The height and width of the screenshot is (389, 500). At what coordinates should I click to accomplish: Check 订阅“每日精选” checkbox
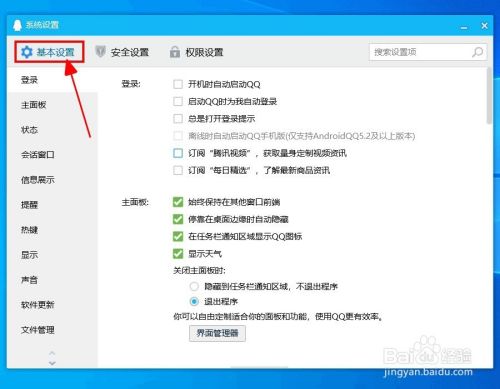tap(178, 170)
